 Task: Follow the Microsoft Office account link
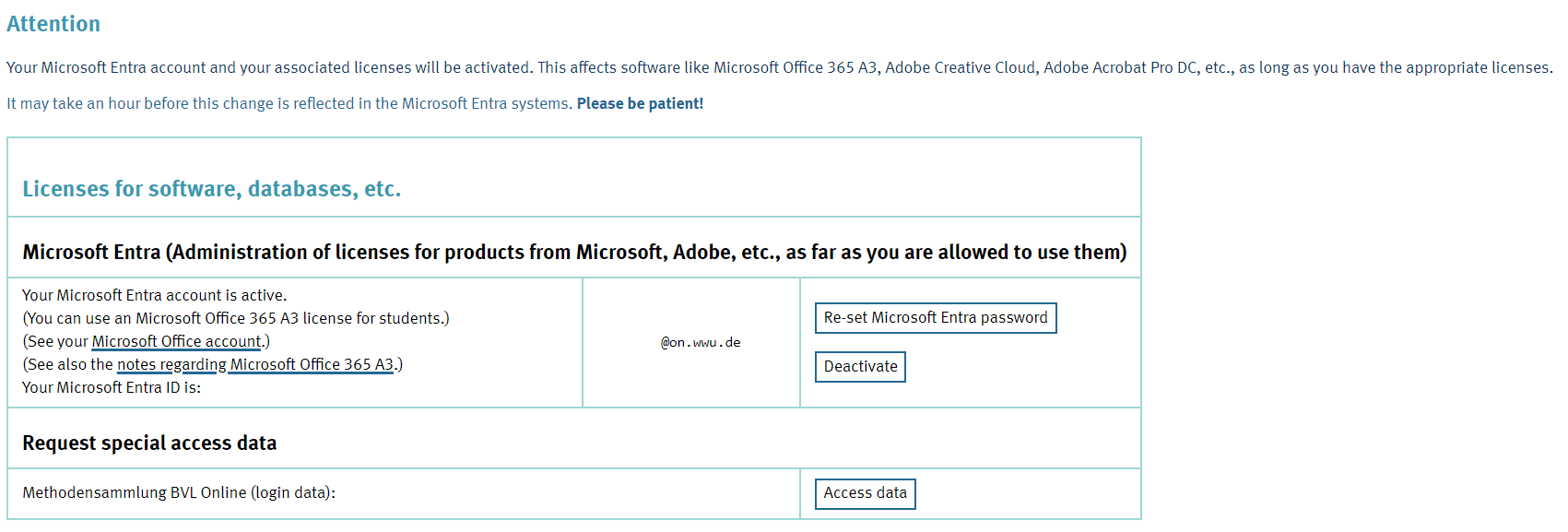coord(176,342)
